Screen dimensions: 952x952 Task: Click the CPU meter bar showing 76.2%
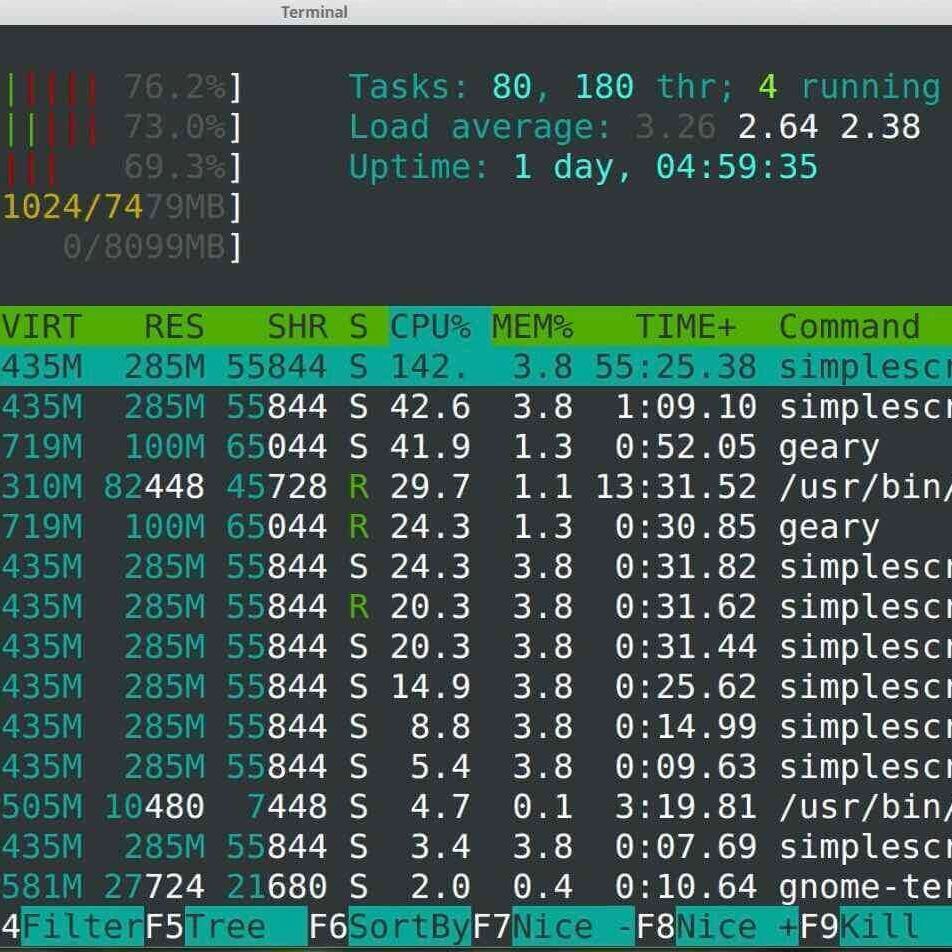click(x=120, y=88)
